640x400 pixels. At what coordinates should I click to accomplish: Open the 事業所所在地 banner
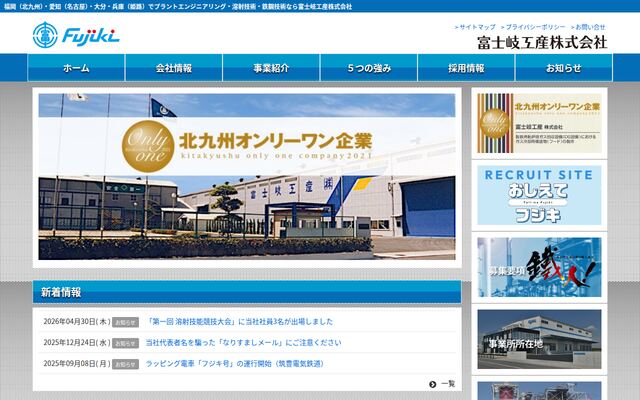coord(539,339)
